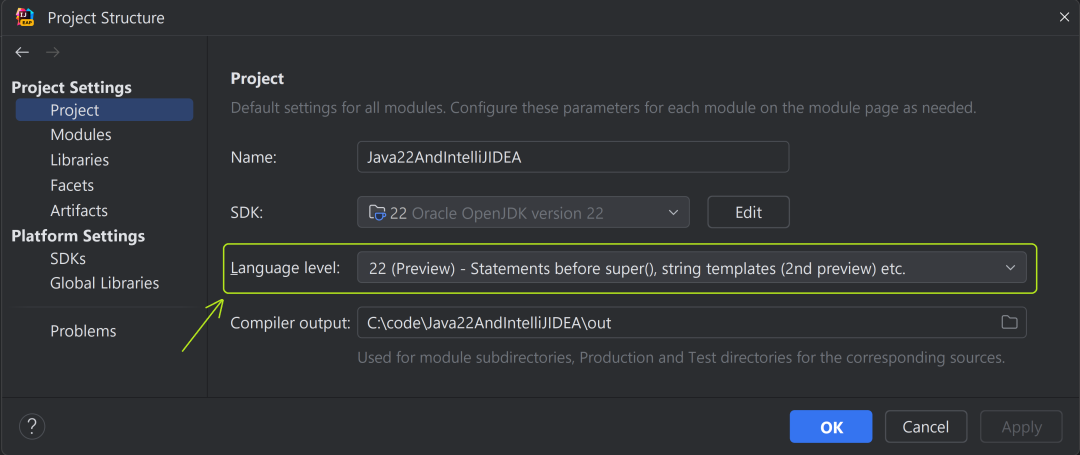Click the Project Structure window title

click(106, 18)
